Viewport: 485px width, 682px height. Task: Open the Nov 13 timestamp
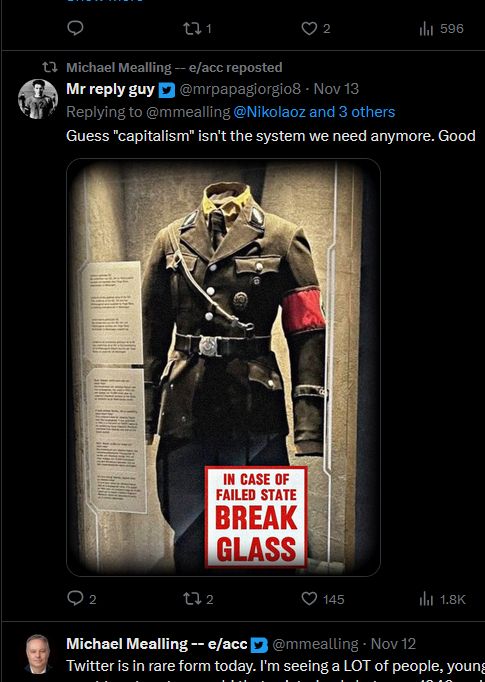[336, 89]
